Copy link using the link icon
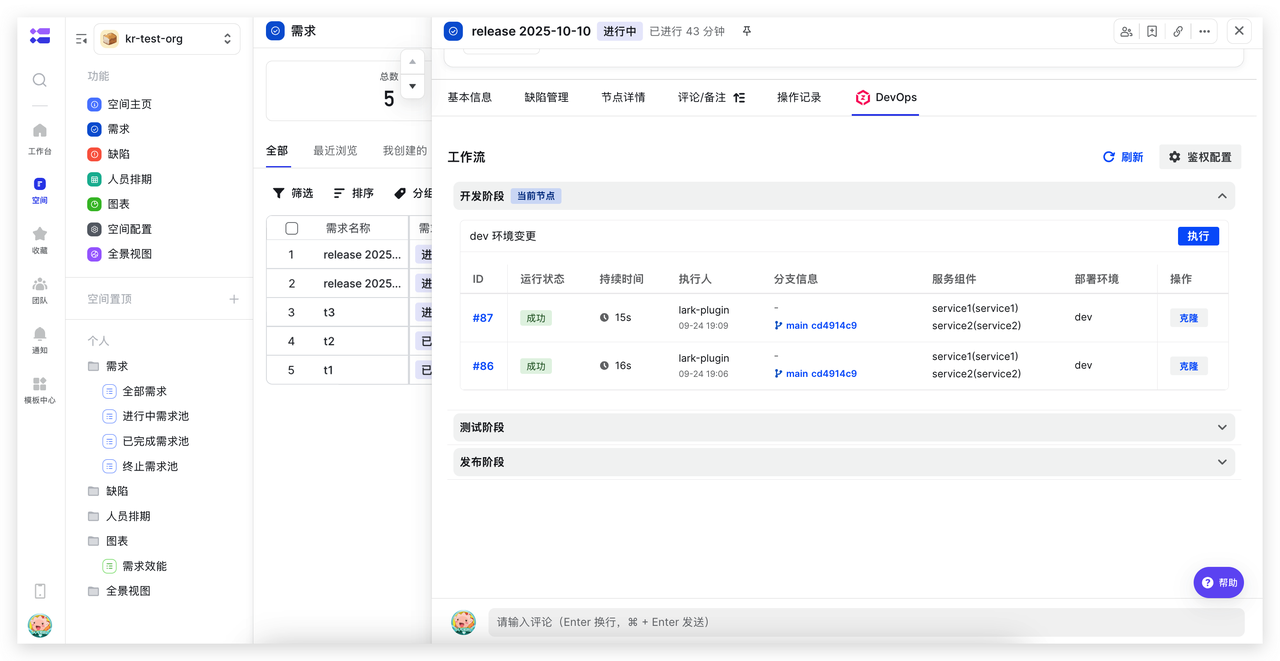The height and width of the screenshot is (661, 1280). point(1178,31)
